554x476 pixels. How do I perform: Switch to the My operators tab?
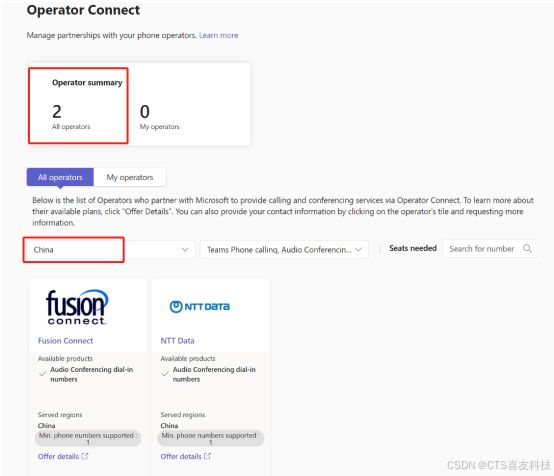[130, 177]
